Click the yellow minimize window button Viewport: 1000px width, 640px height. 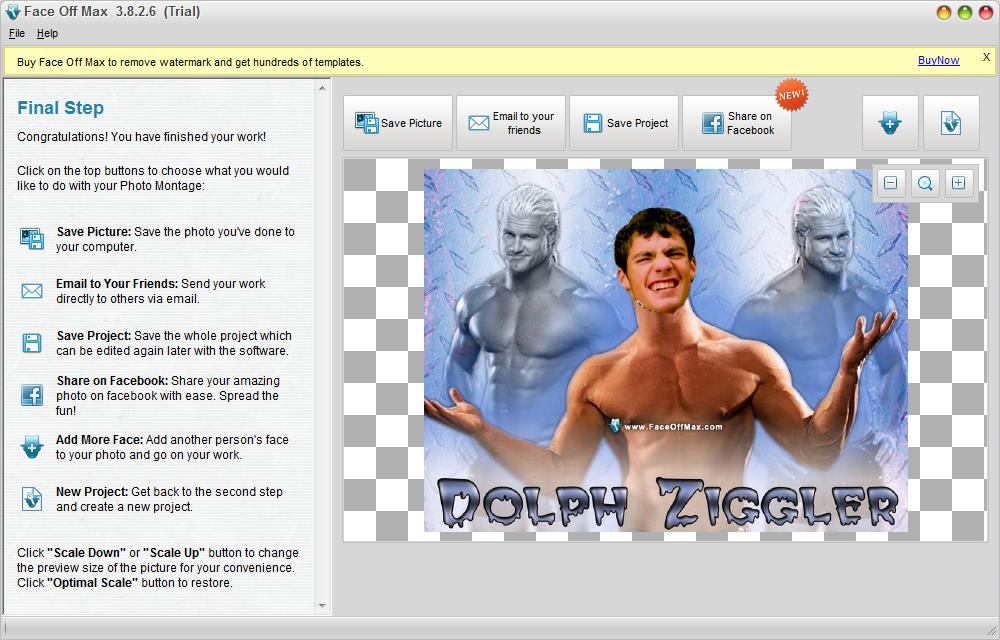coord(944,12)
